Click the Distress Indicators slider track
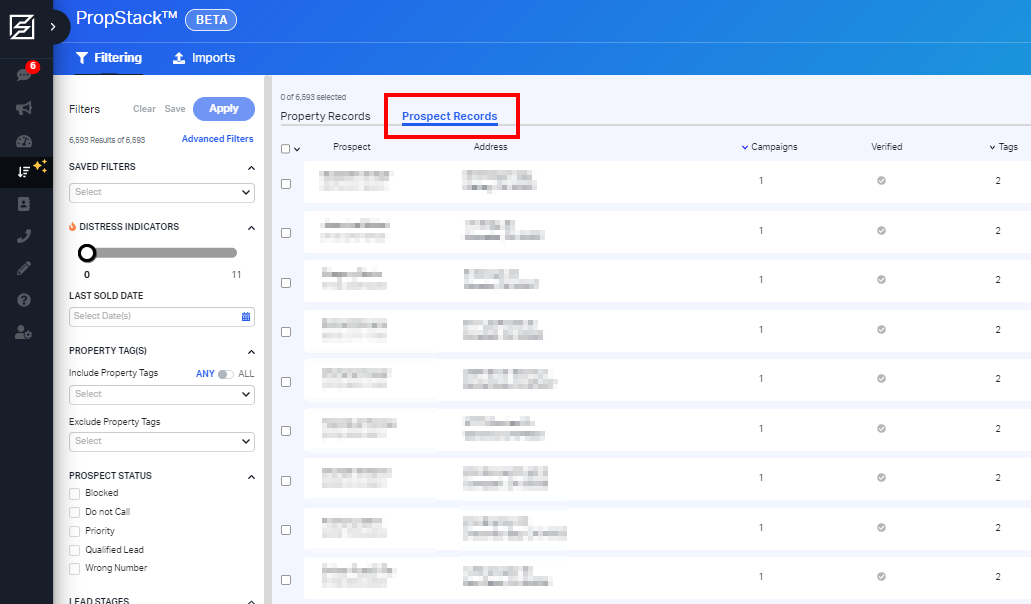 point(162,253)
